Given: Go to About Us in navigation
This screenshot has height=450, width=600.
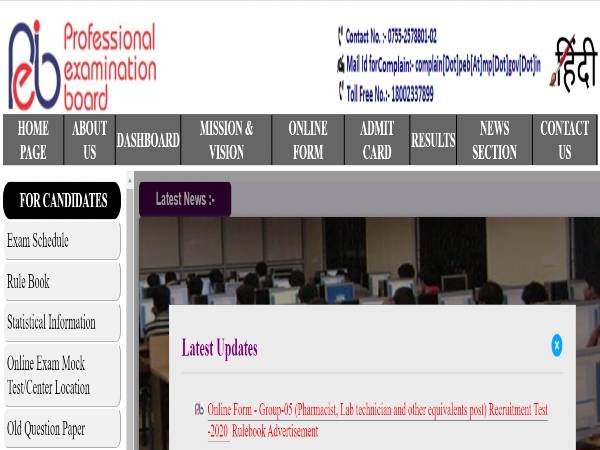Looking at the screenshot, I should (90, 140).
